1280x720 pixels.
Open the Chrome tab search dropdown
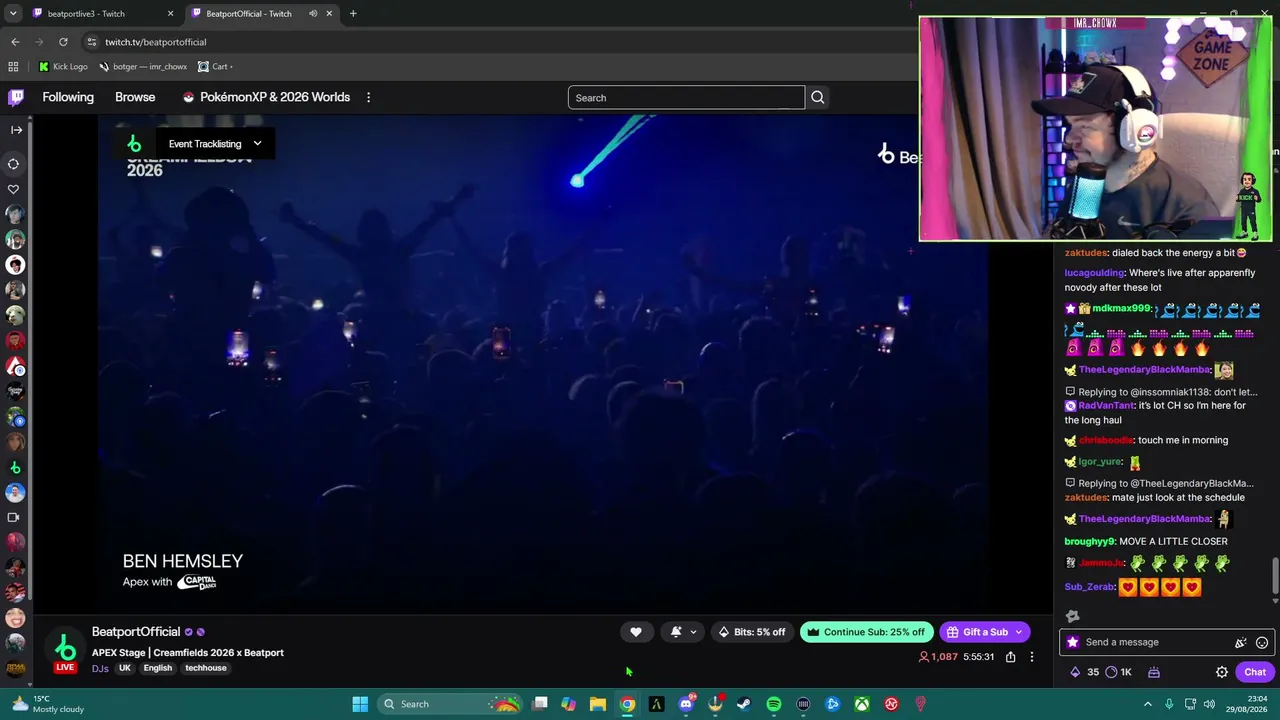click(x=13, y=14)
